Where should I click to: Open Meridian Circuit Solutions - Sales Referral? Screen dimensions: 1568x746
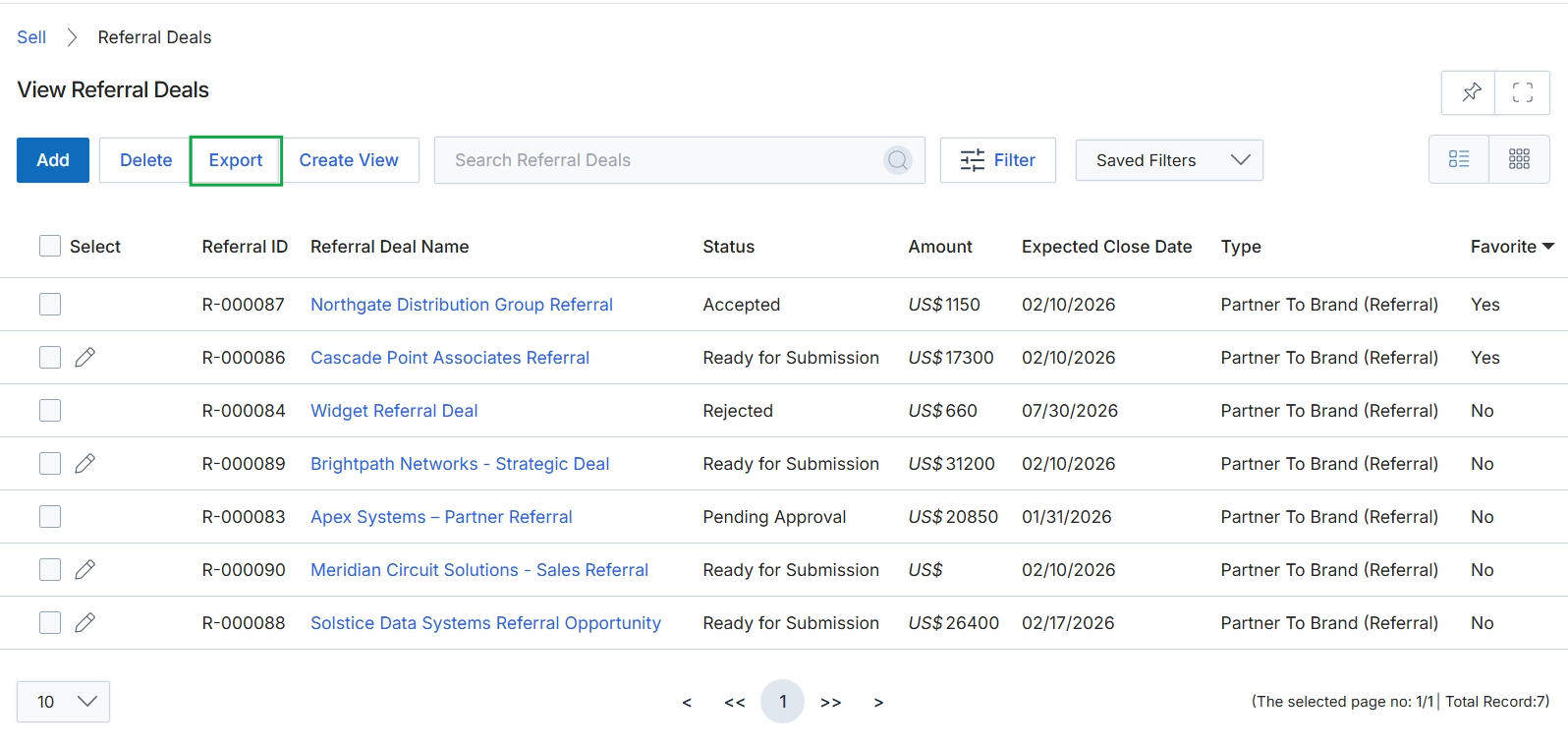(479, 570)
